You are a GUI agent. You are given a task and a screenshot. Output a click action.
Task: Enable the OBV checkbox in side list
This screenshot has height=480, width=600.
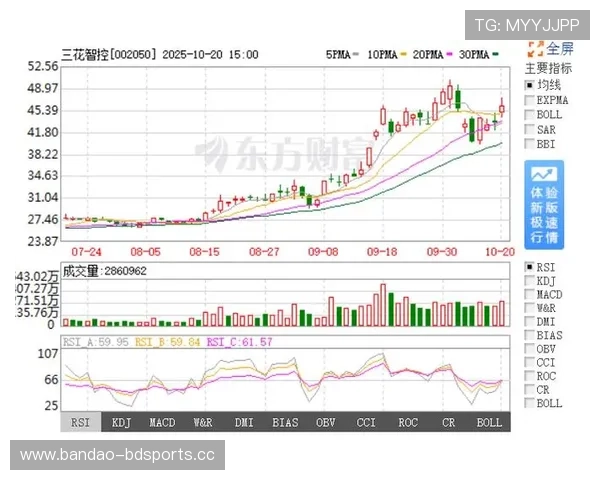pos(529,349)
